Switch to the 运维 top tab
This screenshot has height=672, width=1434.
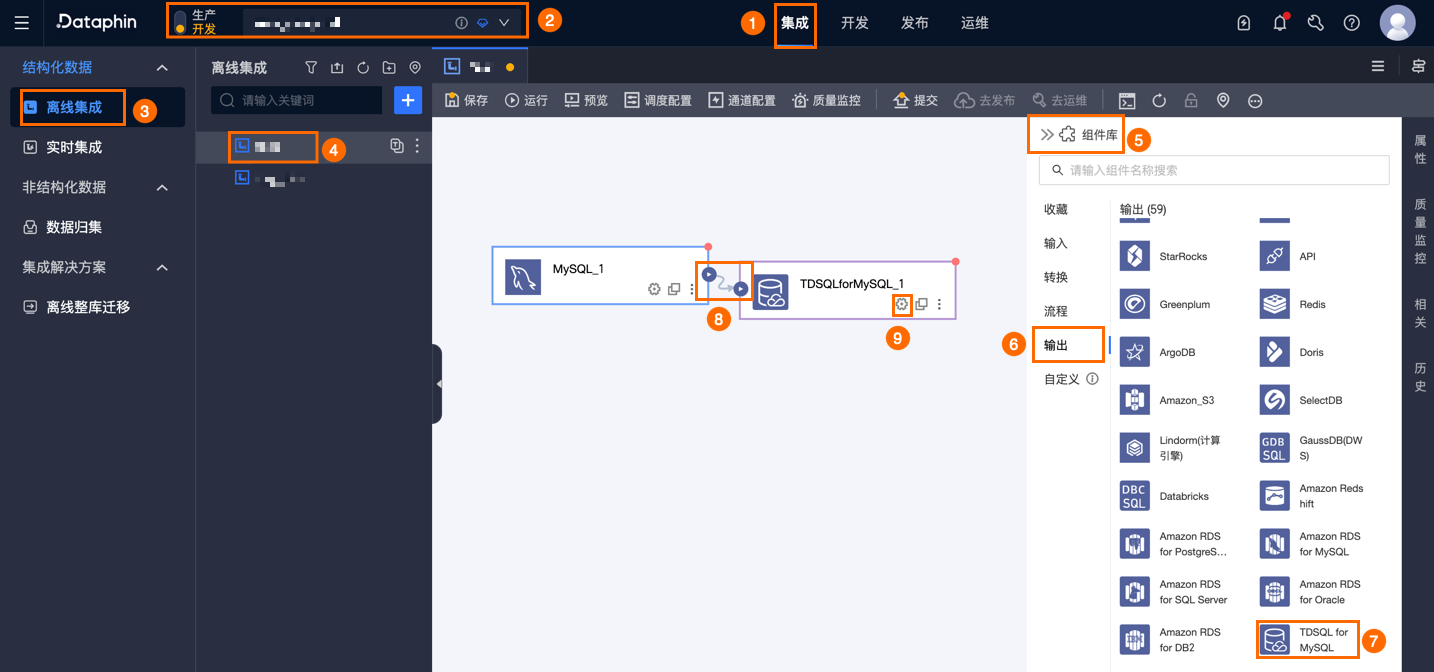coord(975,22)
